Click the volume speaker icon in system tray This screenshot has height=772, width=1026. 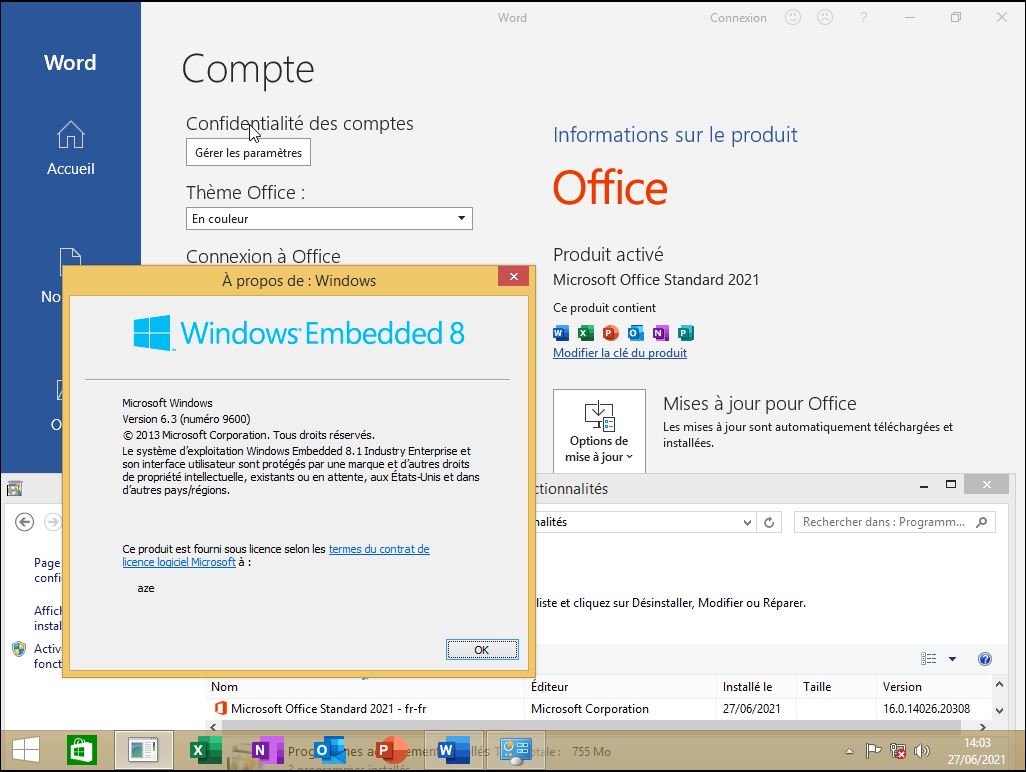pyautogui.click(x=922, y=751)
